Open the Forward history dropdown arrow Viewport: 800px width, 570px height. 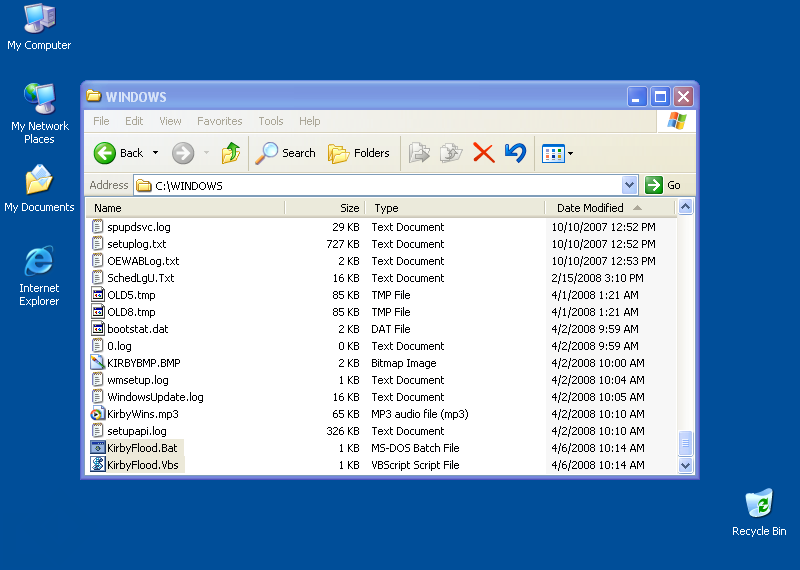[206, 153]
